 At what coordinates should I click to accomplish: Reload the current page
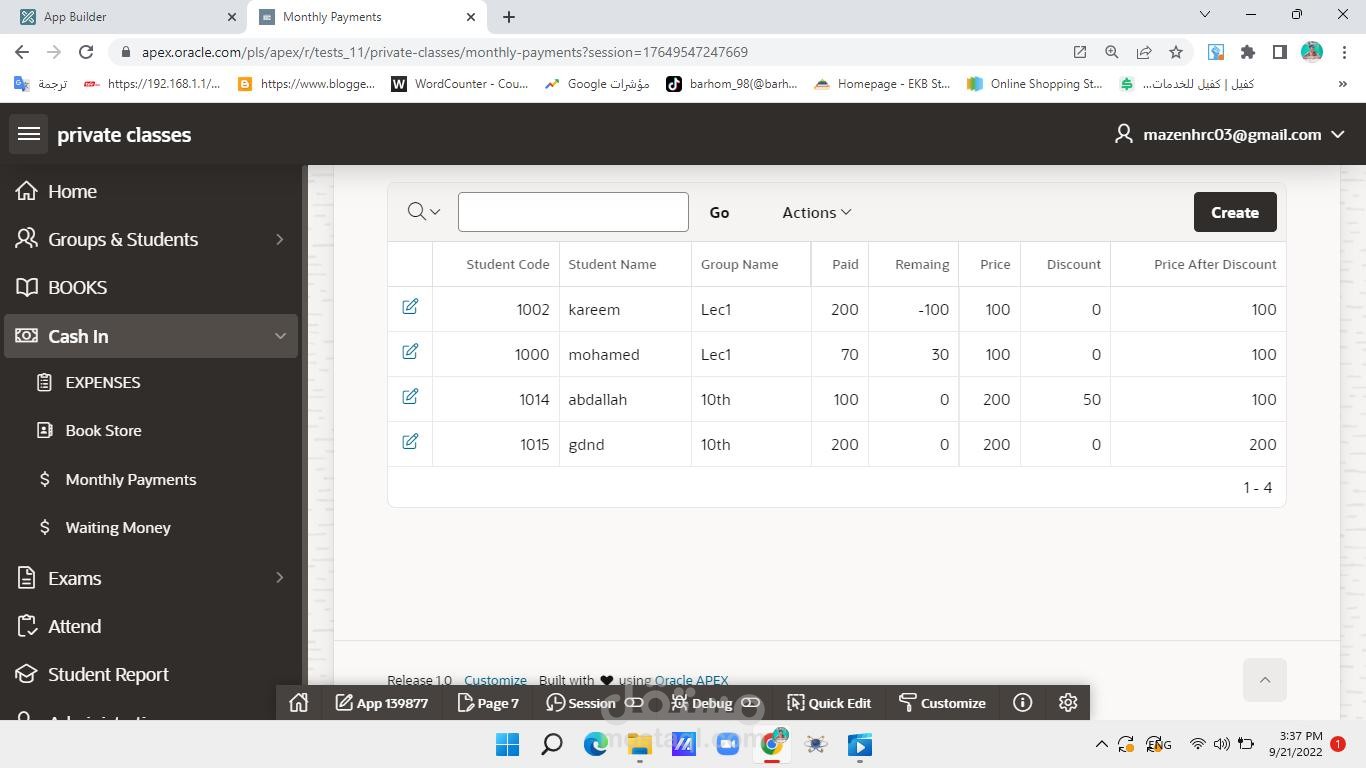(86, 52)
